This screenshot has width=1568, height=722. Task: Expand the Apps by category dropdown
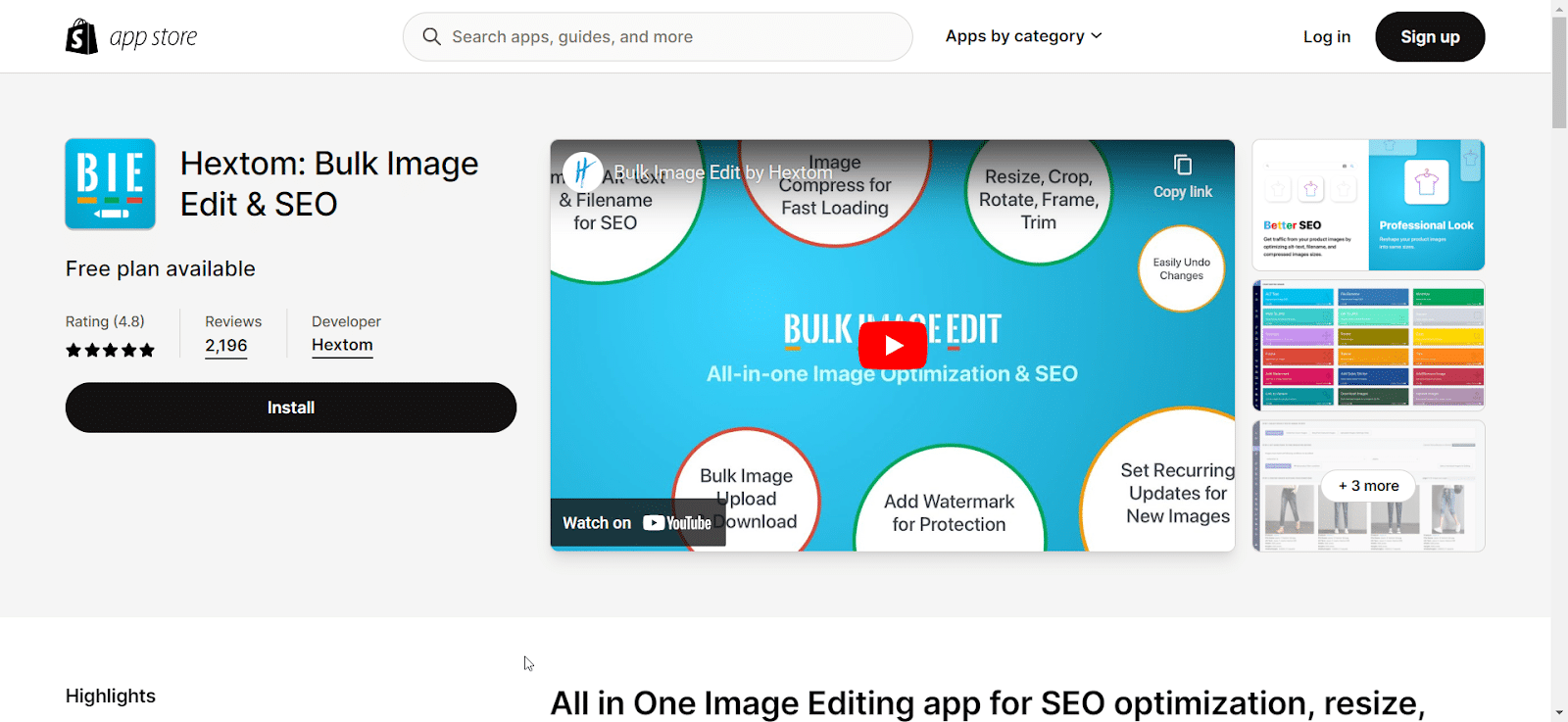pyautogui.click(x=1023, y=36)
